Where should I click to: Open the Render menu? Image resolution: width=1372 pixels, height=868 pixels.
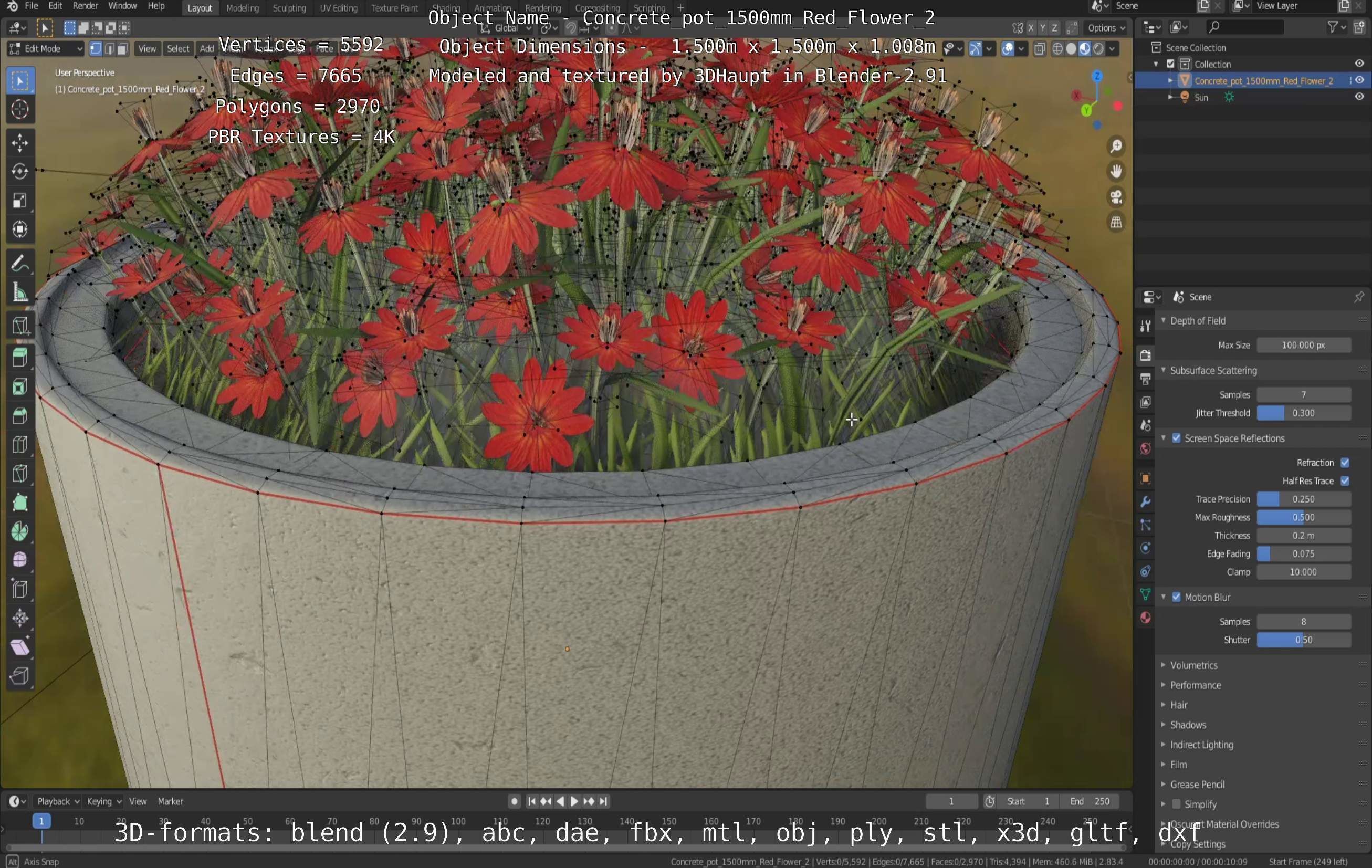85,6
